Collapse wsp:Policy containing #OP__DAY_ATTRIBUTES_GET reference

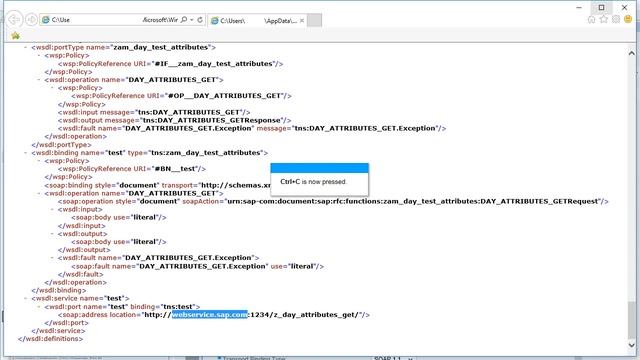point(52,88)
